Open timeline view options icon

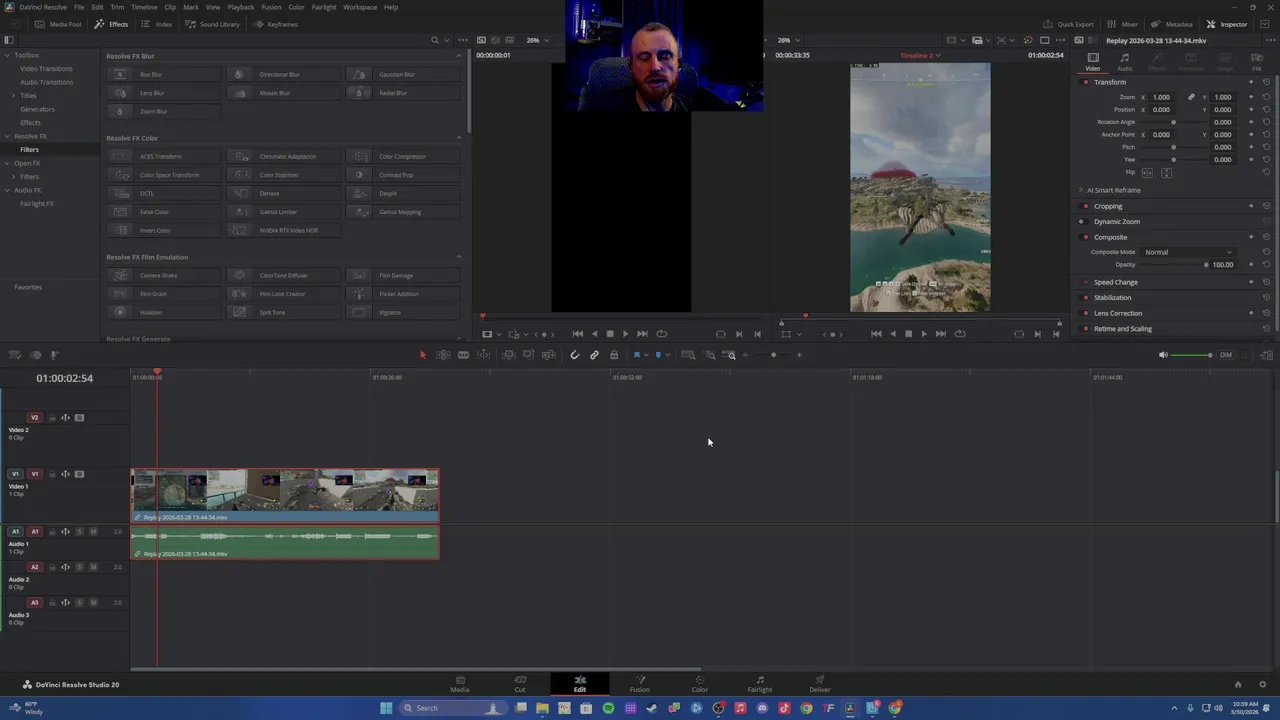(15, 355)
